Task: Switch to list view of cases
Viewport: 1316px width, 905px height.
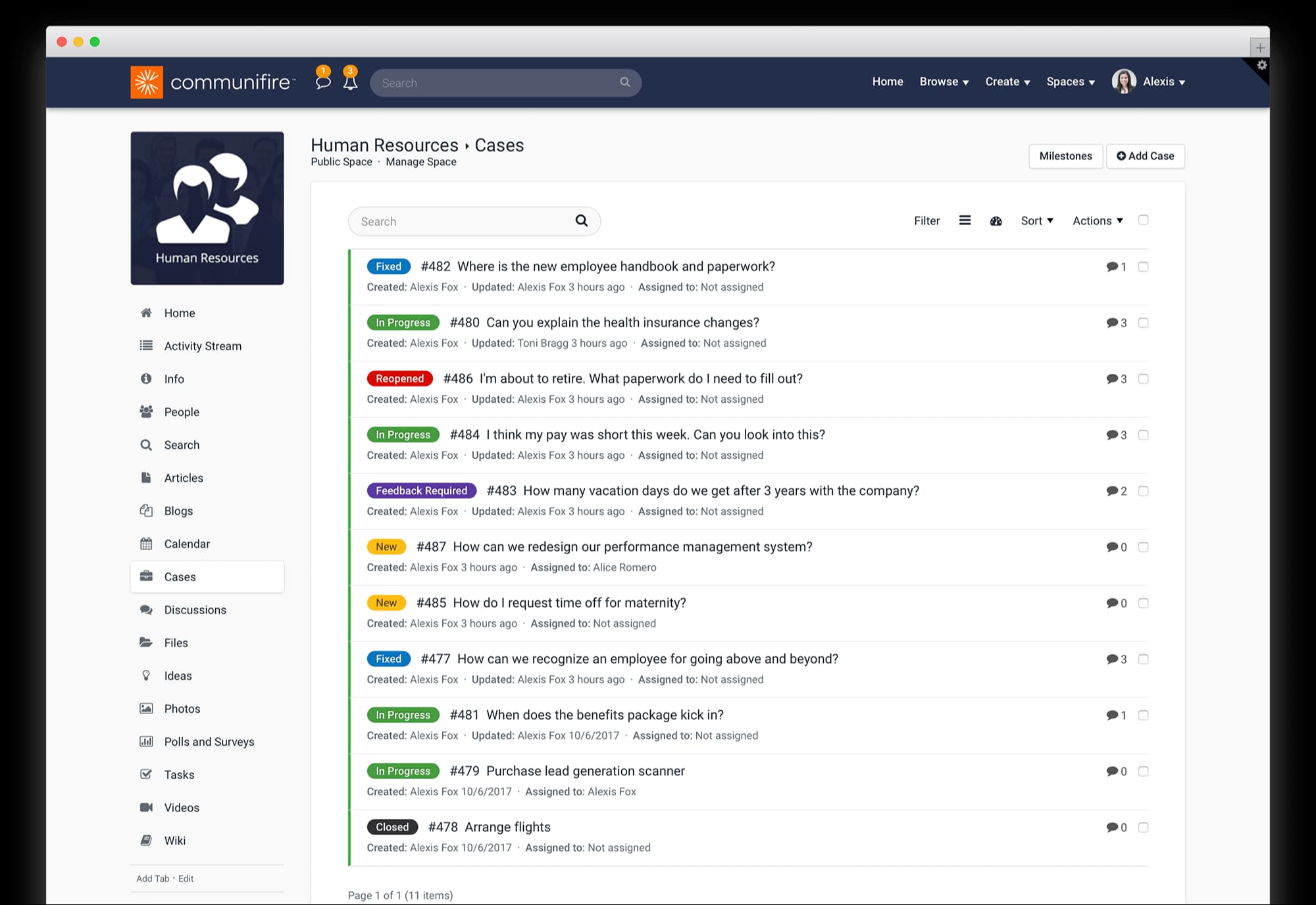Action: coord(965,220)
